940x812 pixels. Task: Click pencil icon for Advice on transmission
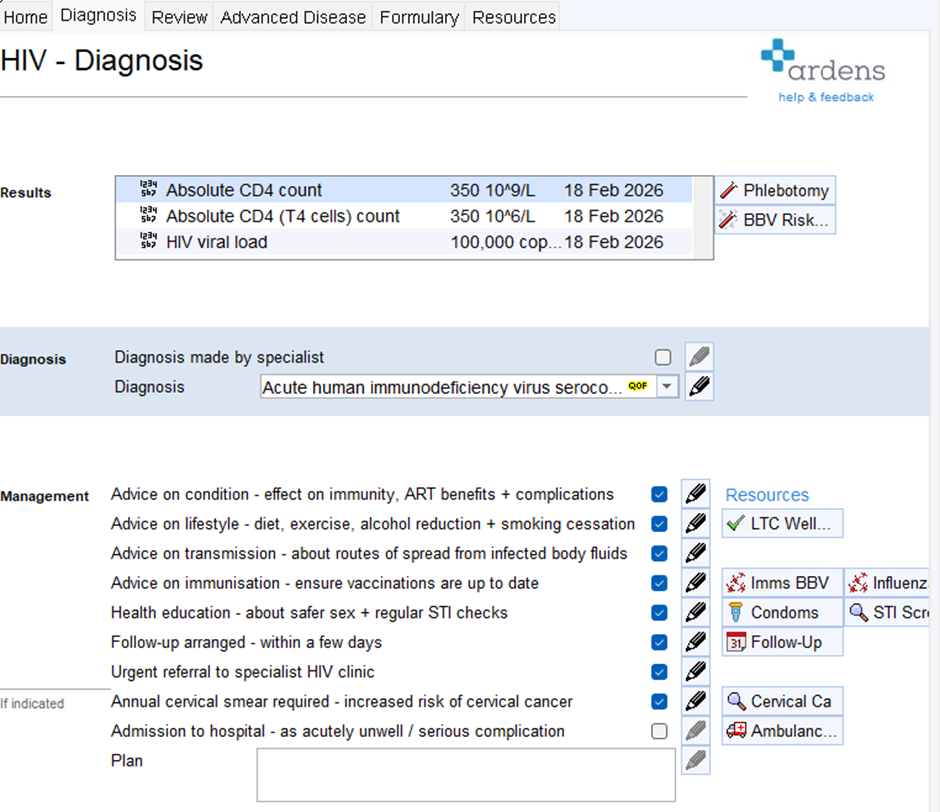[x=695, y=552]
